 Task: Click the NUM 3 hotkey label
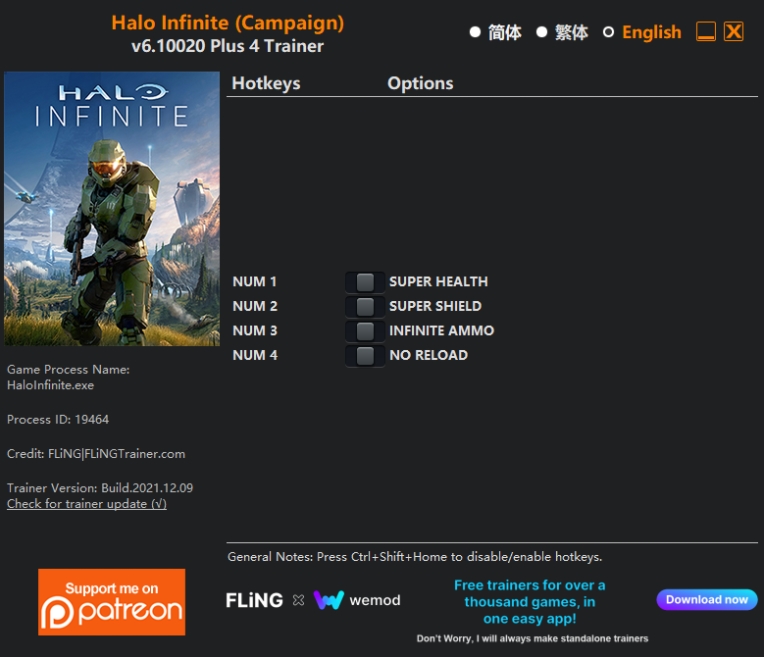click(x=255, y=331)
